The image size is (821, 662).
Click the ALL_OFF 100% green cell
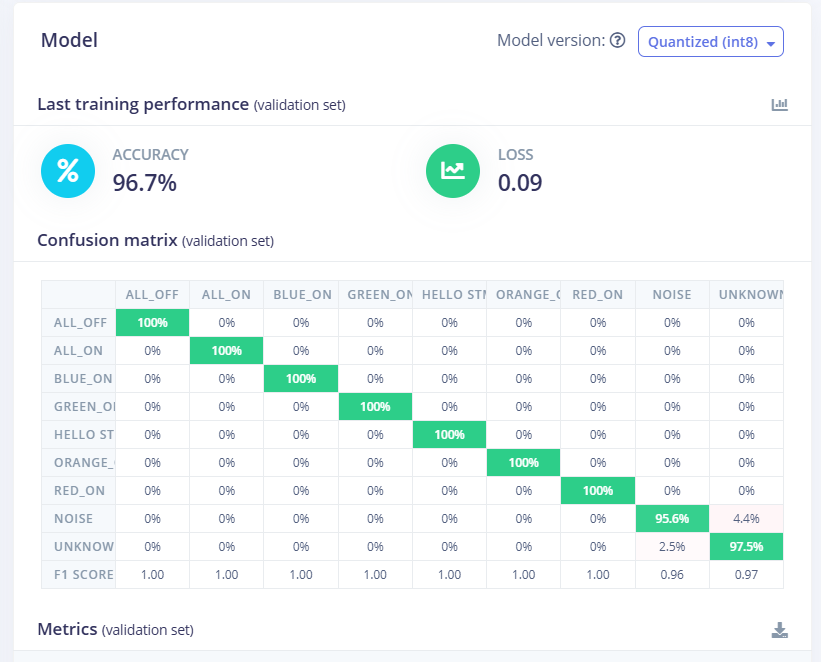(x=152, y=323)
